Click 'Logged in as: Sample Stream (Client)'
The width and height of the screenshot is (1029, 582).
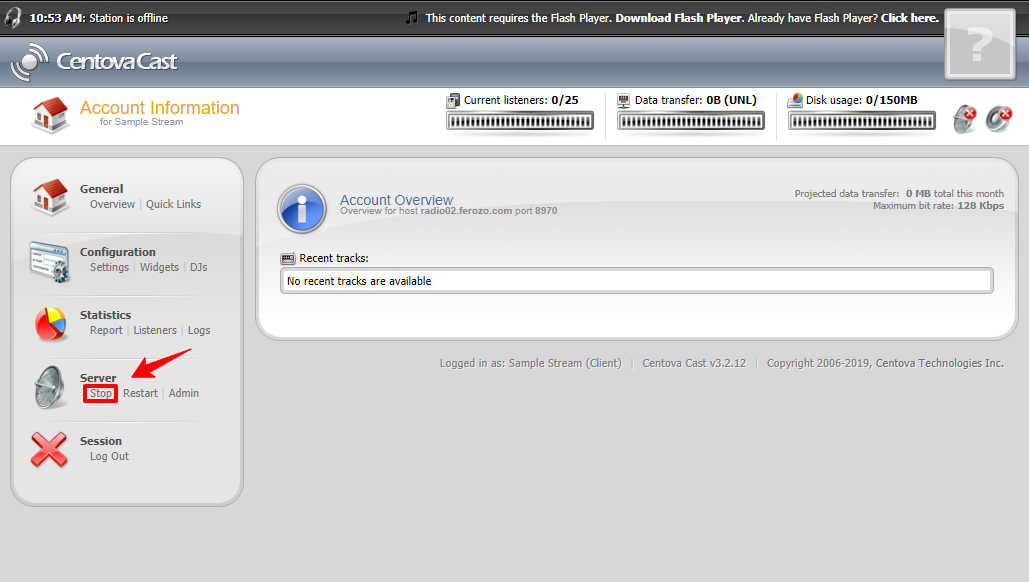[530, 364]
